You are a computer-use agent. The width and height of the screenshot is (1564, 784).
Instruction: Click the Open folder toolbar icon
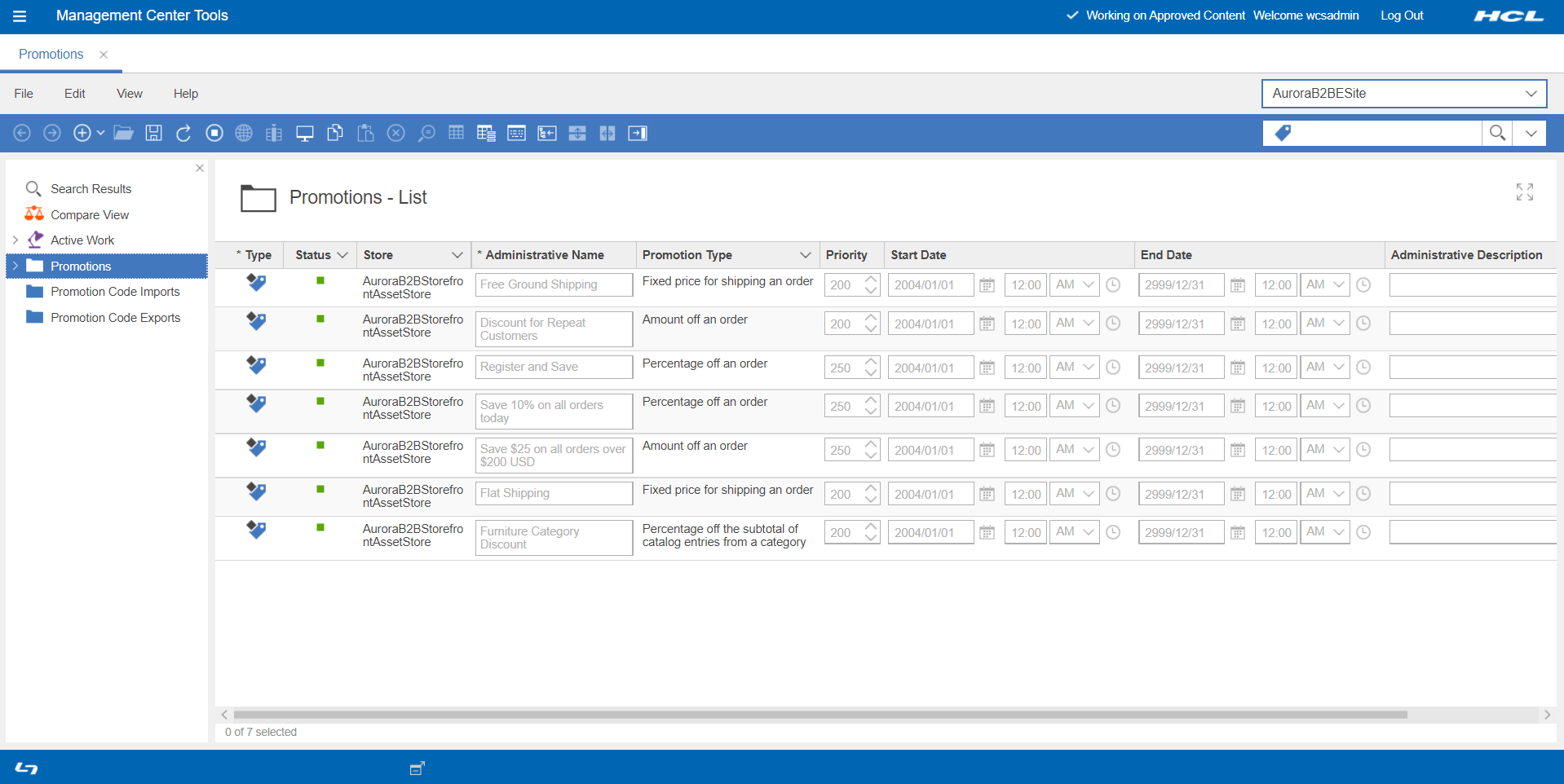pyautogui.click(x=123, y=133)
